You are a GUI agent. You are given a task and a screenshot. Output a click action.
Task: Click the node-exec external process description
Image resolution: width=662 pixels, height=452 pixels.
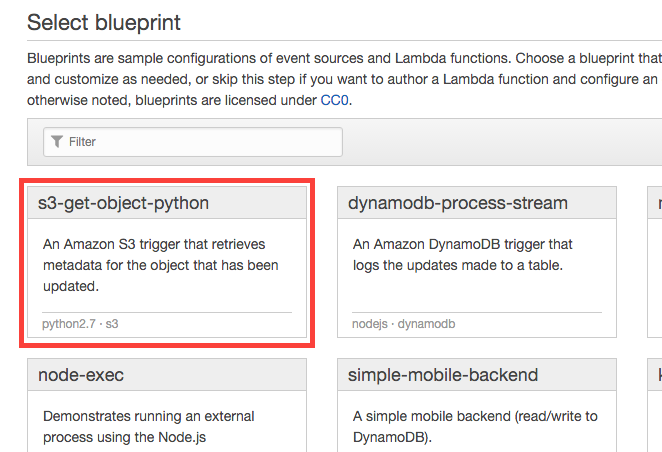pos(148,425)
